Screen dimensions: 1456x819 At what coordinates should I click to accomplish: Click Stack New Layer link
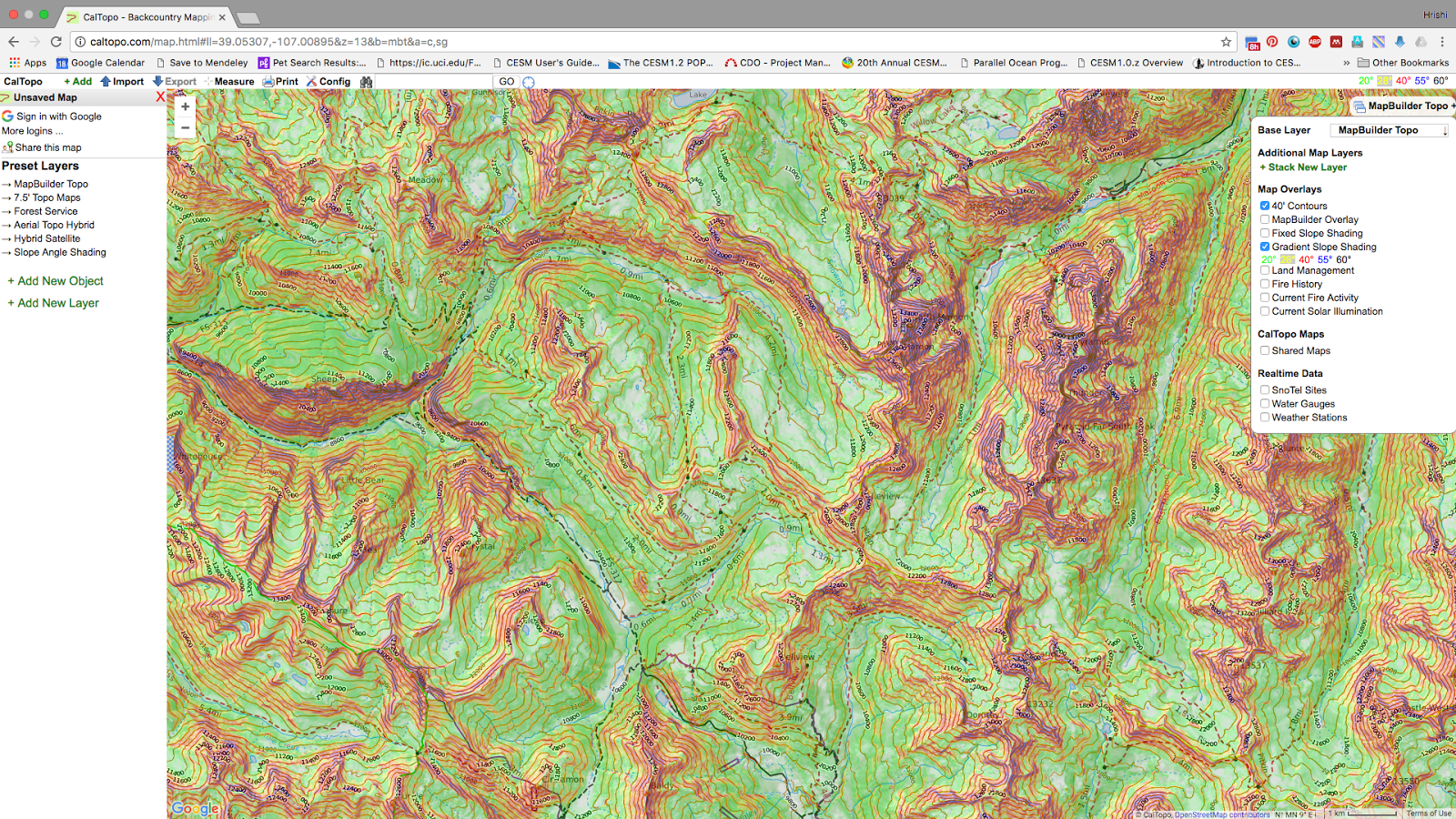click(1303, 167)
